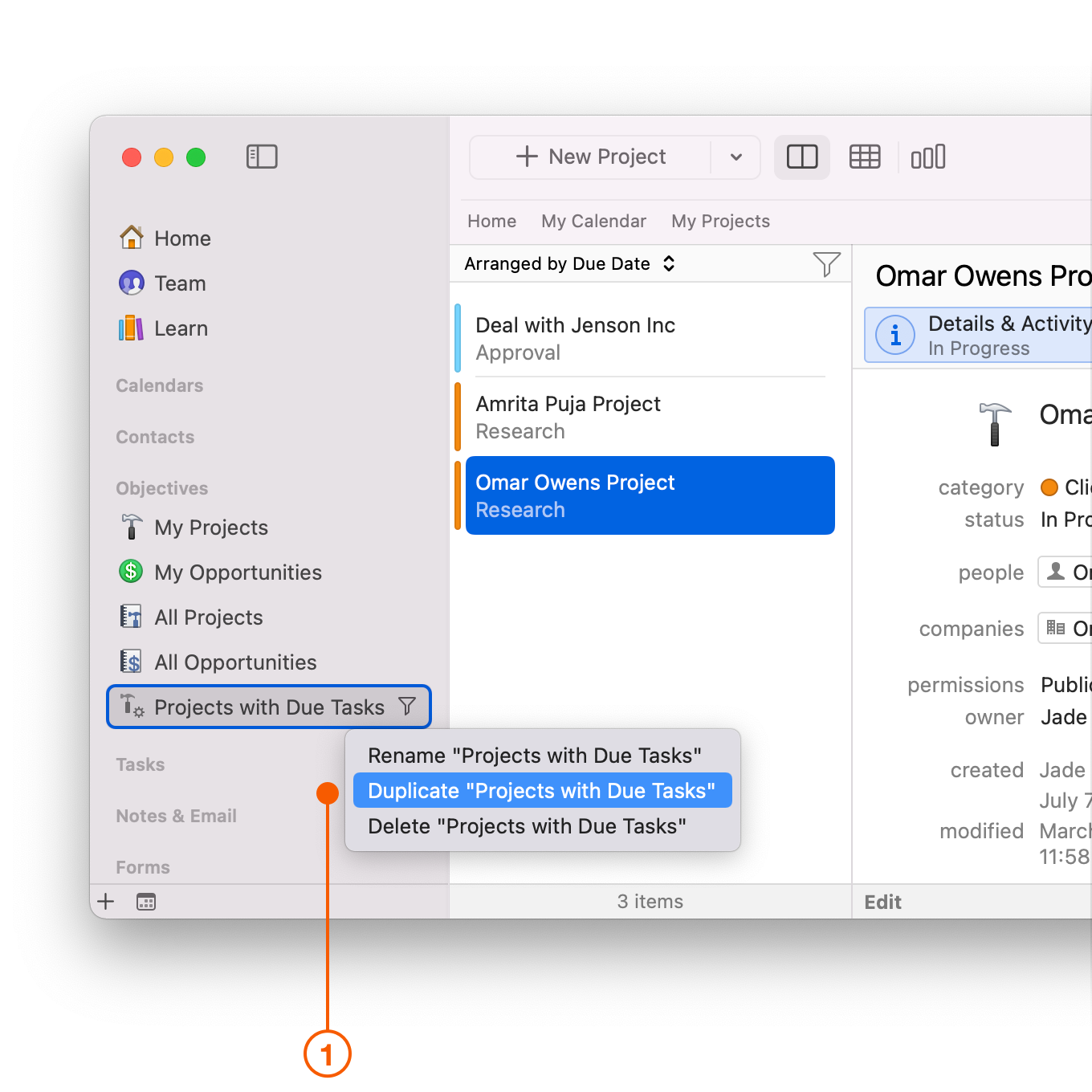This screenshot has height=1092, width=1092.
Task: Open the calendar picker at the sidebar bottom
Action: pos(145,901)
